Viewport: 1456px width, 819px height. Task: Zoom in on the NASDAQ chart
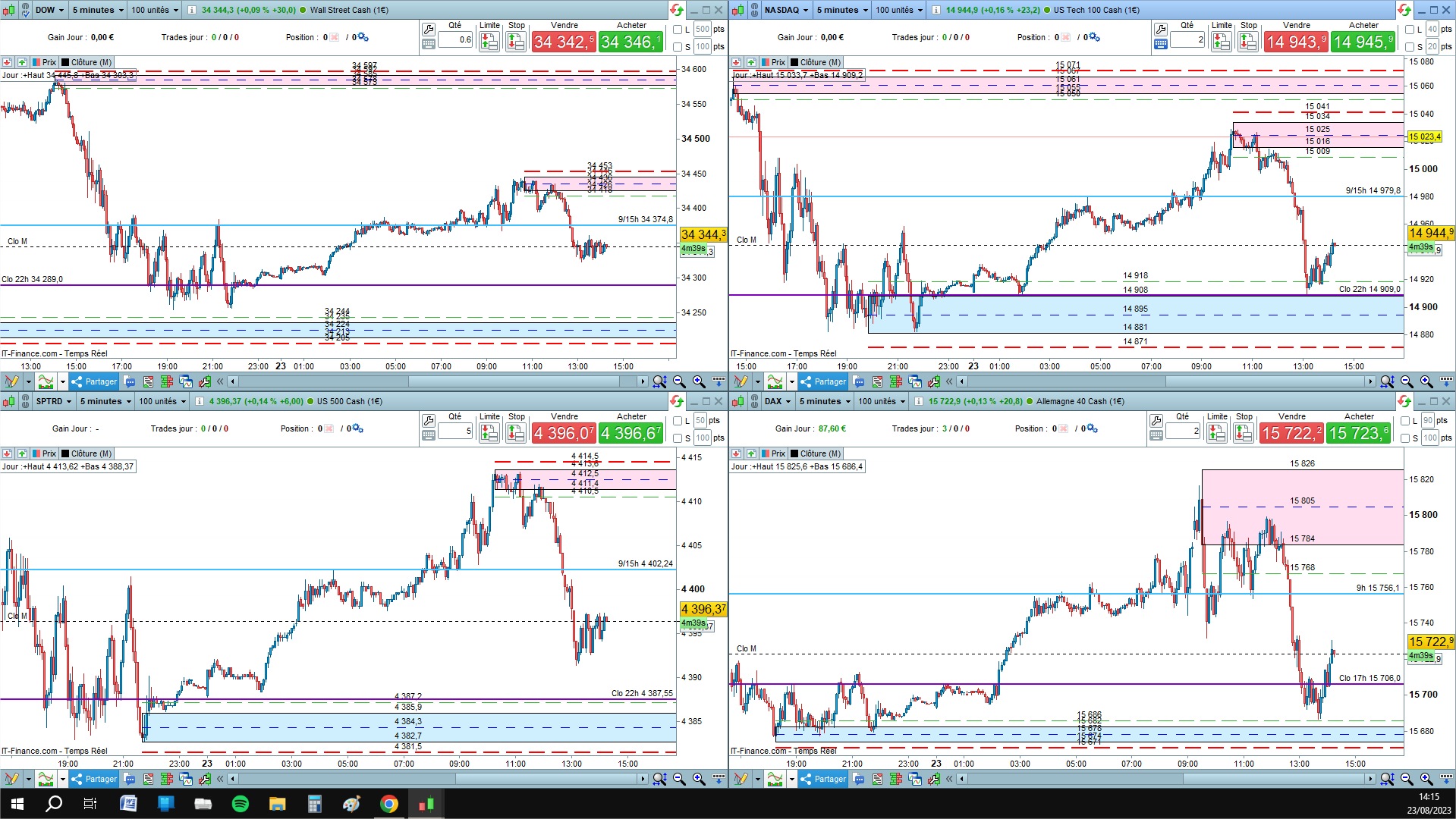(x=1426, y=381)
